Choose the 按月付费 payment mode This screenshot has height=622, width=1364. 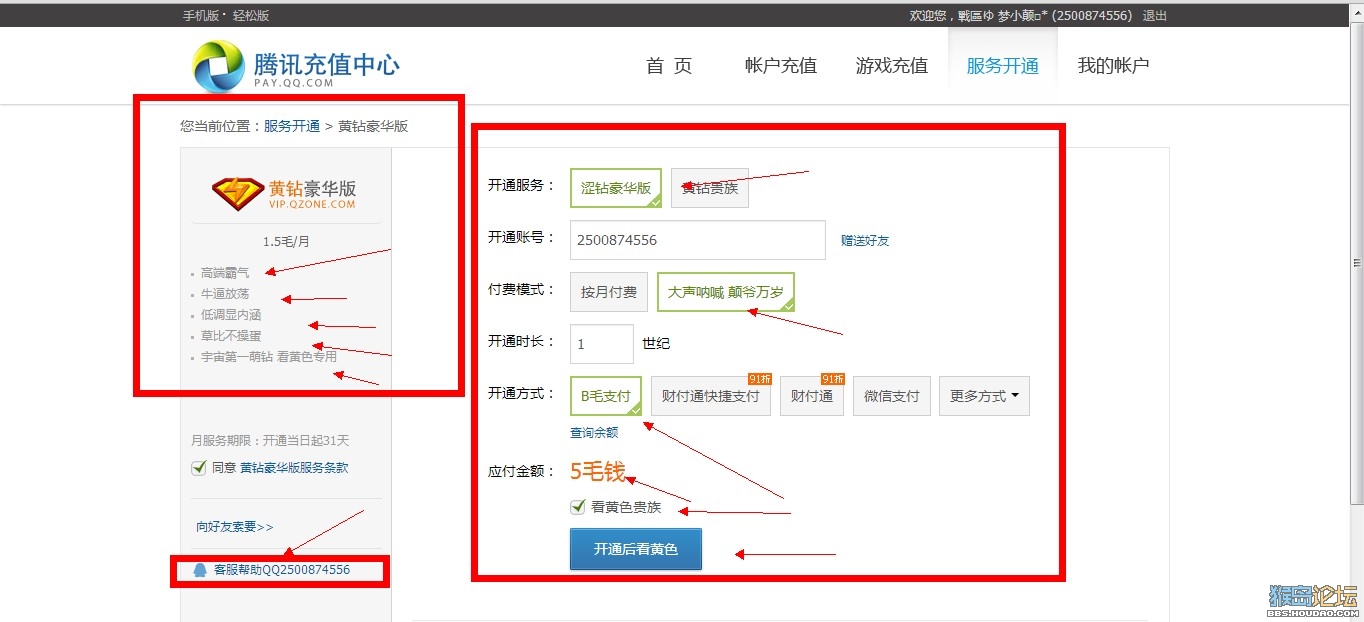click(609, 292)
